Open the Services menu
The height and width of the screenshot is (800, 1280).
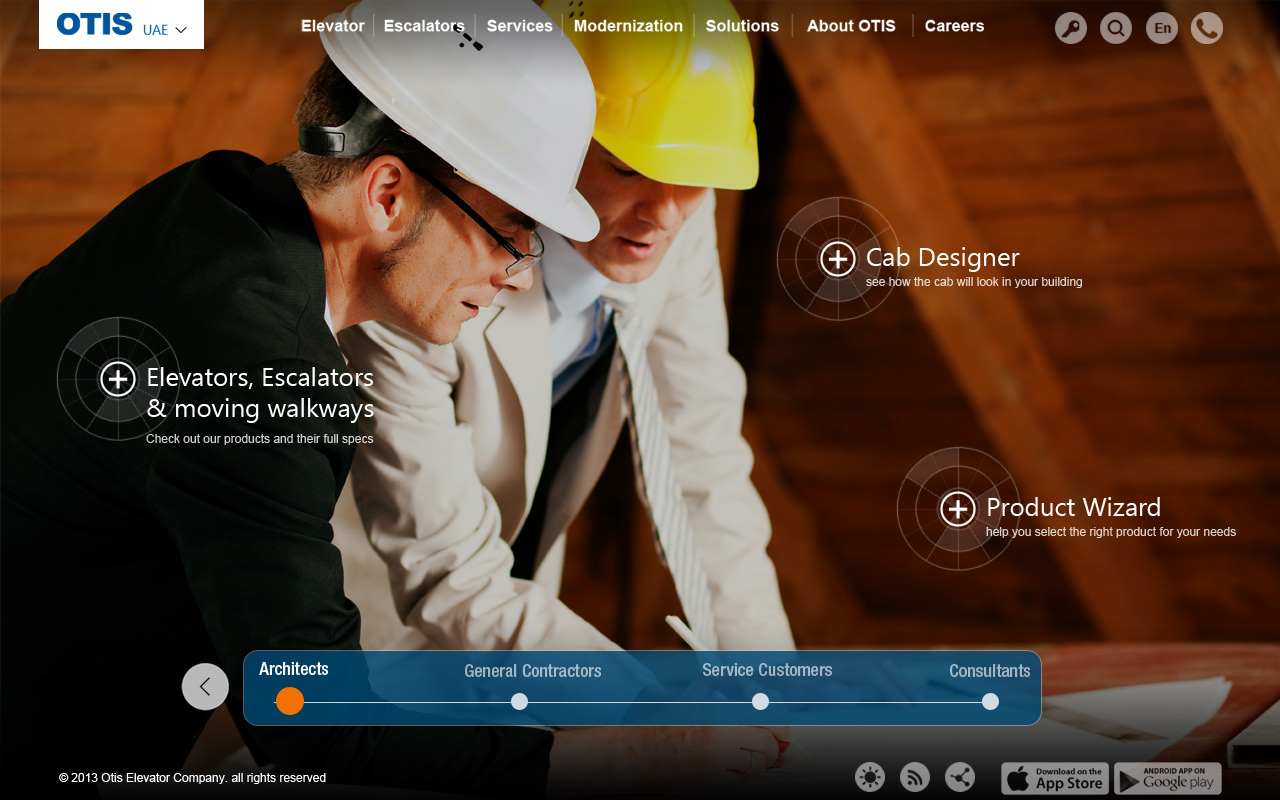click(x=520, y=26)
